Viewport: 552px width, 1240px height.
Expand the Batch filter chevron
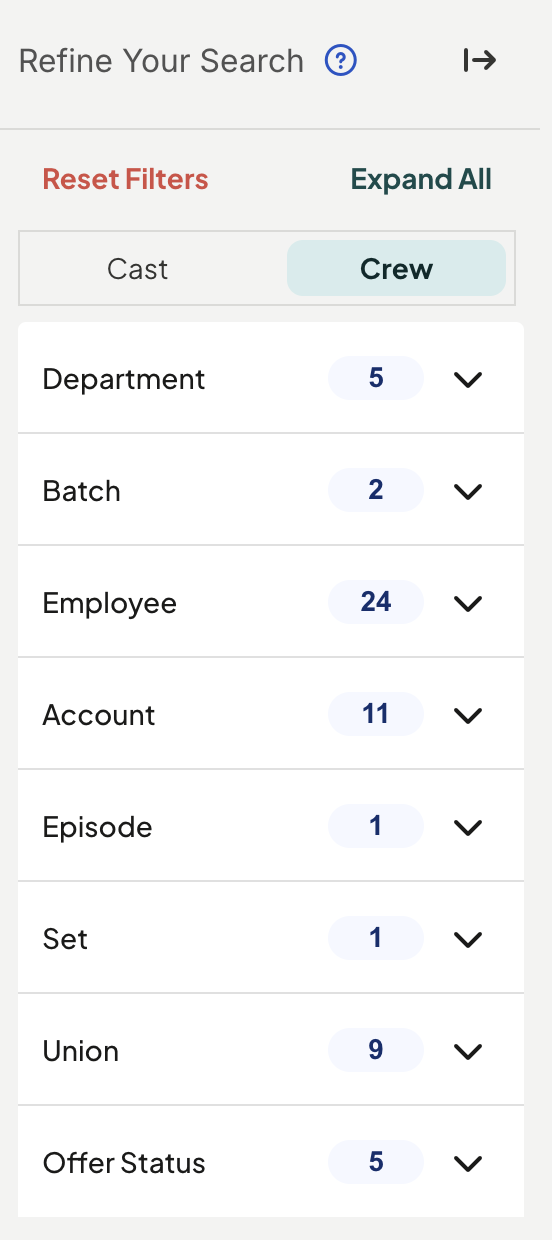tap(468, 492)
